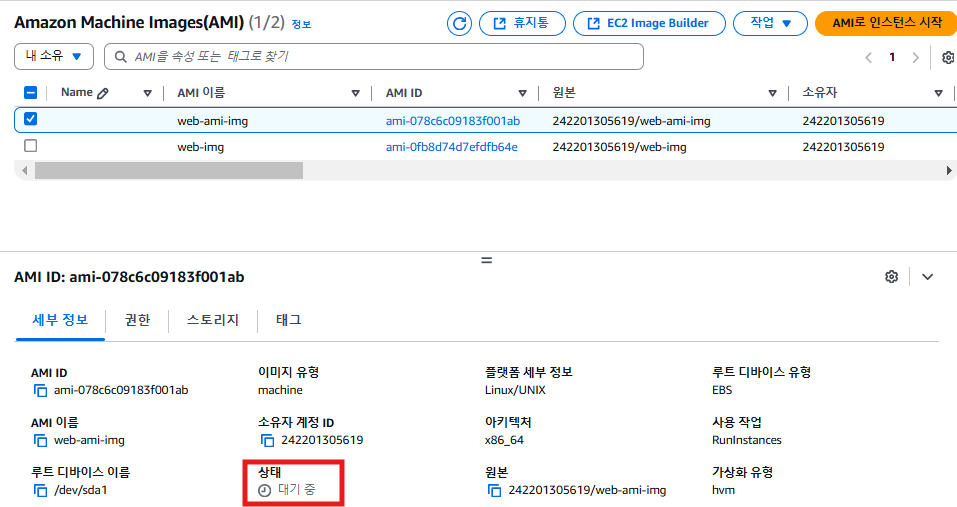Focus the AMI search field

(374, 57)
